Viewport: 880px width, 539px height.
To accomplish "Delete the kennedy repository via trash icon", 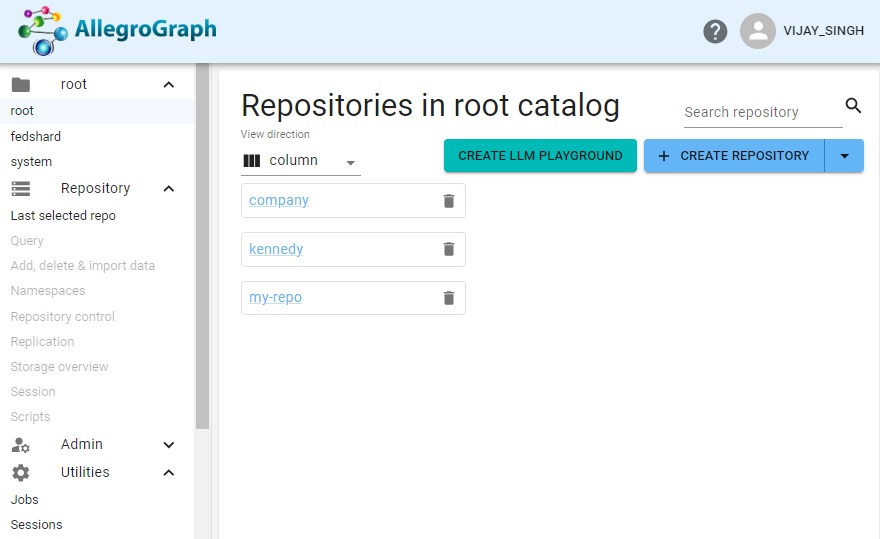I will 449,249.
